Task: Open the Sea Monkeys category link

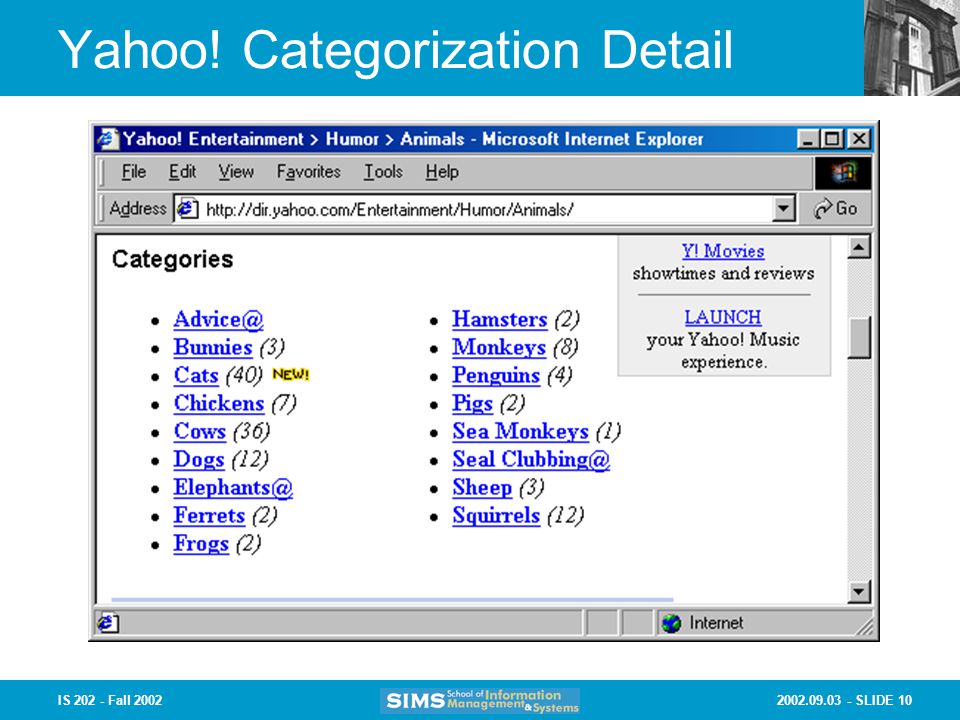Action: (520, 432)
